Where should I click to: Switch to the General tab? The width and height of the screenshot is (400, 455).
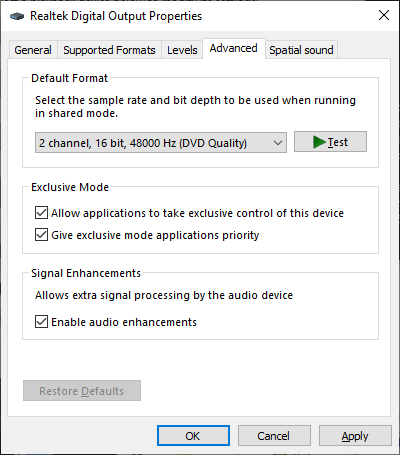(x=33, y=50)
